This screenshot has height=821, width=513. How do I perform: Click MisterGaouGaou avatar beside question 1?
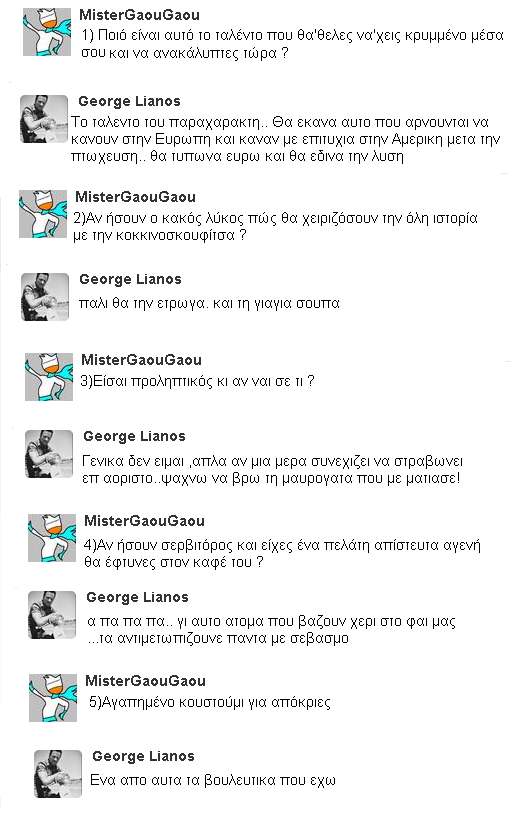[47, 31]
